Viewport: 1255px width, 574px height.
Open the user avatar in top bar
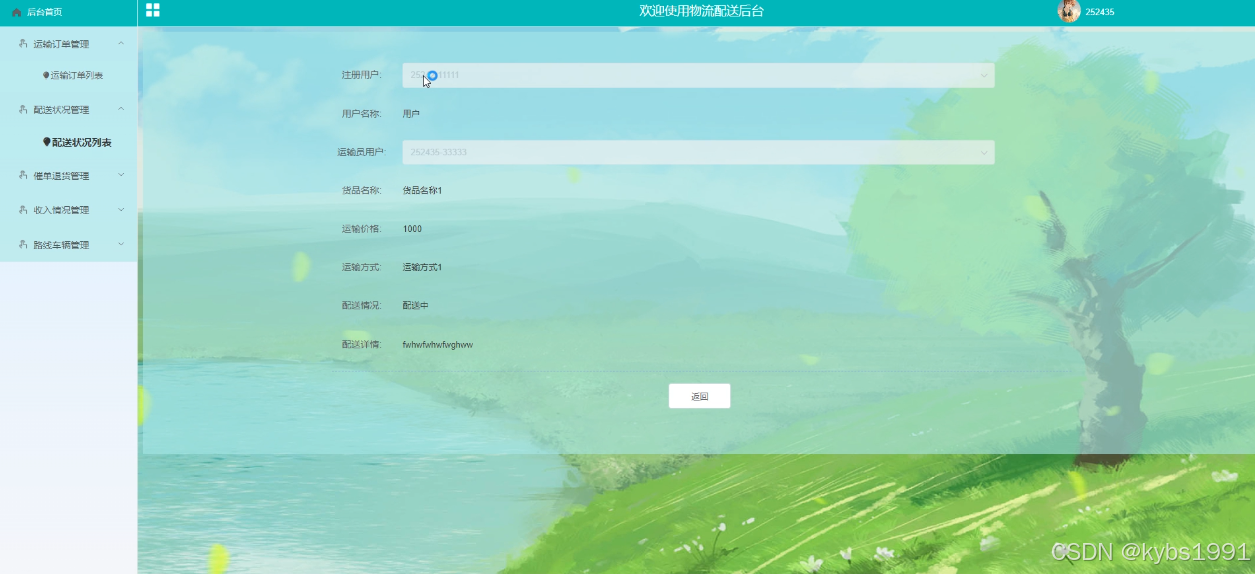point(1068,11)
